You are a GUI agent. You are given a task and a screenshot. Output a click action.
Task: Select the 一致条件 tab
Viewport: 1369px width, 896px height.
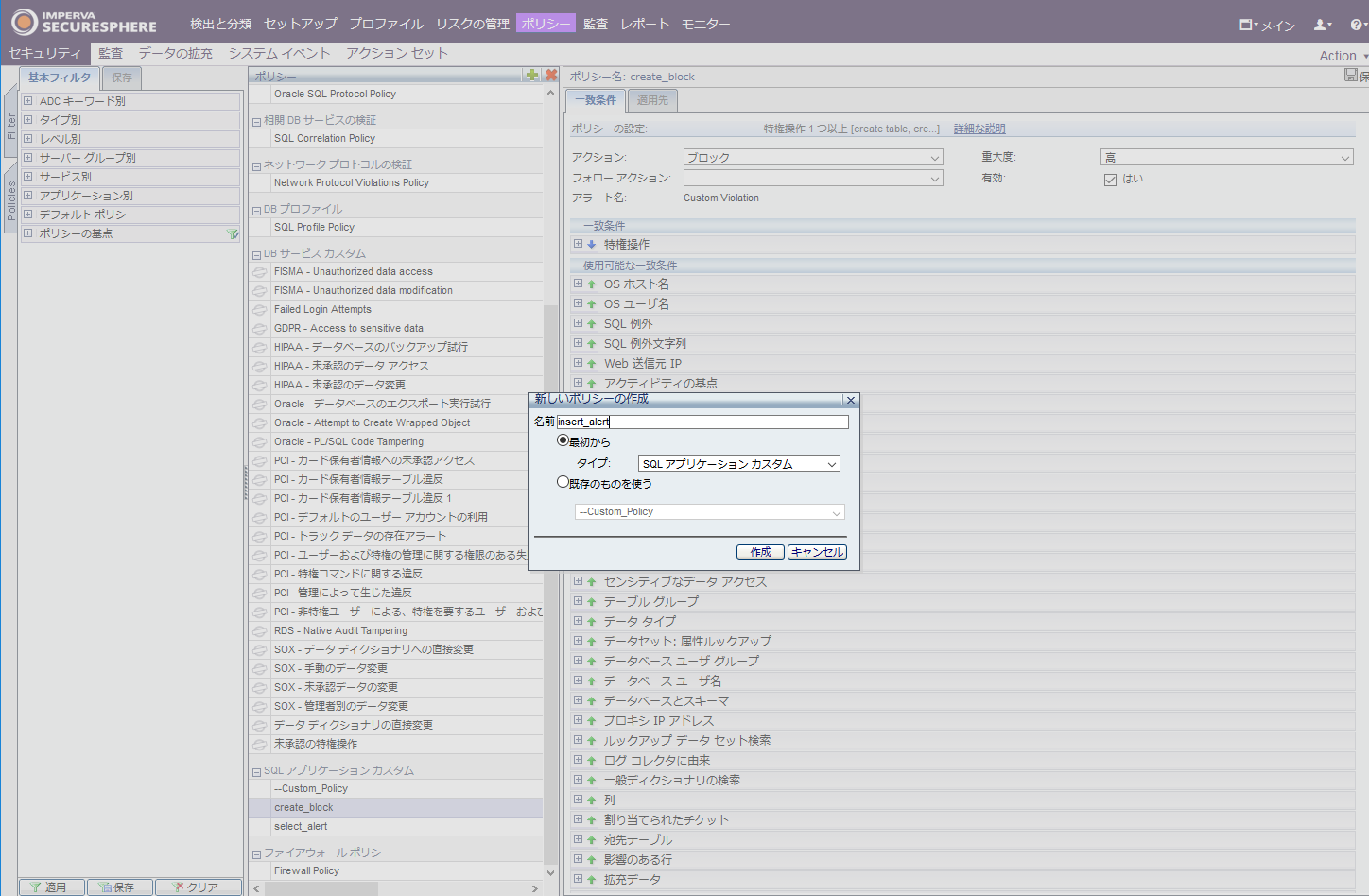(x=596, y=100)
